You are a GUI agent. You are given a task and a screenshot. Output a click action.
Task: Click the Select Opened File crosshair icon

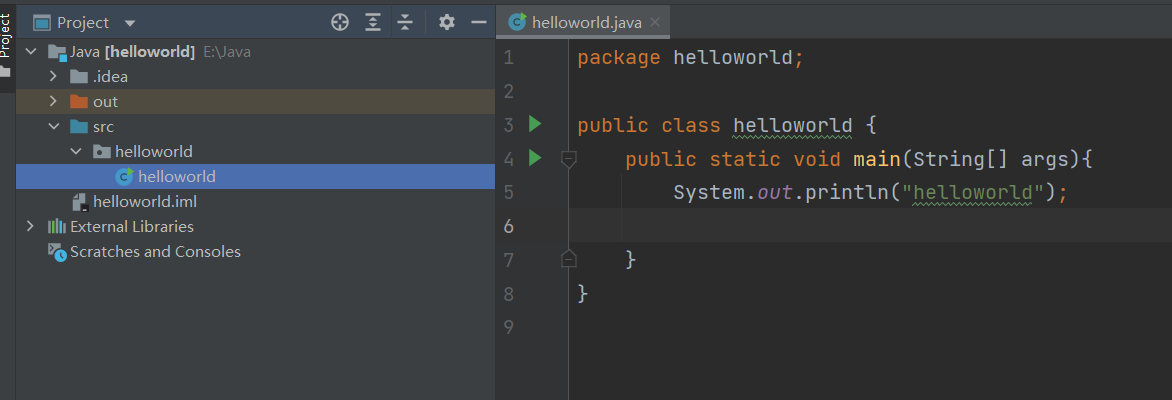pos(340,22)
